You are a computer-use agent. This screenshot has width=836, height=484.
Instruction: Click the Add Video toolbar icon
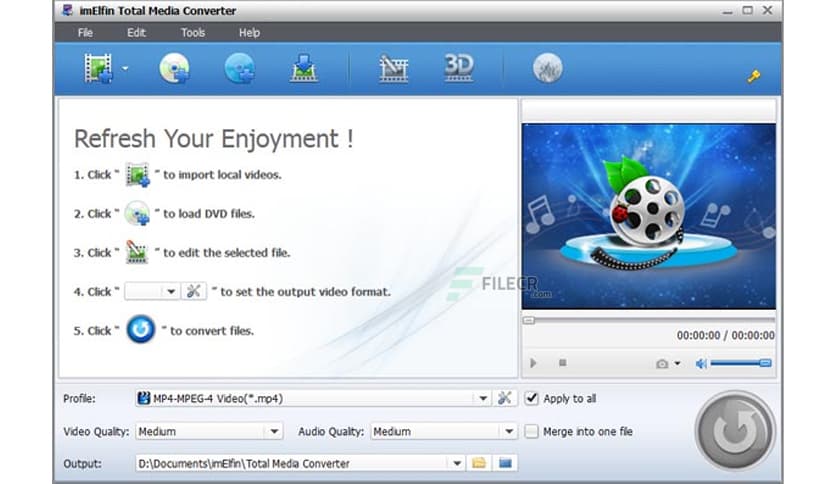pos(99,68)
